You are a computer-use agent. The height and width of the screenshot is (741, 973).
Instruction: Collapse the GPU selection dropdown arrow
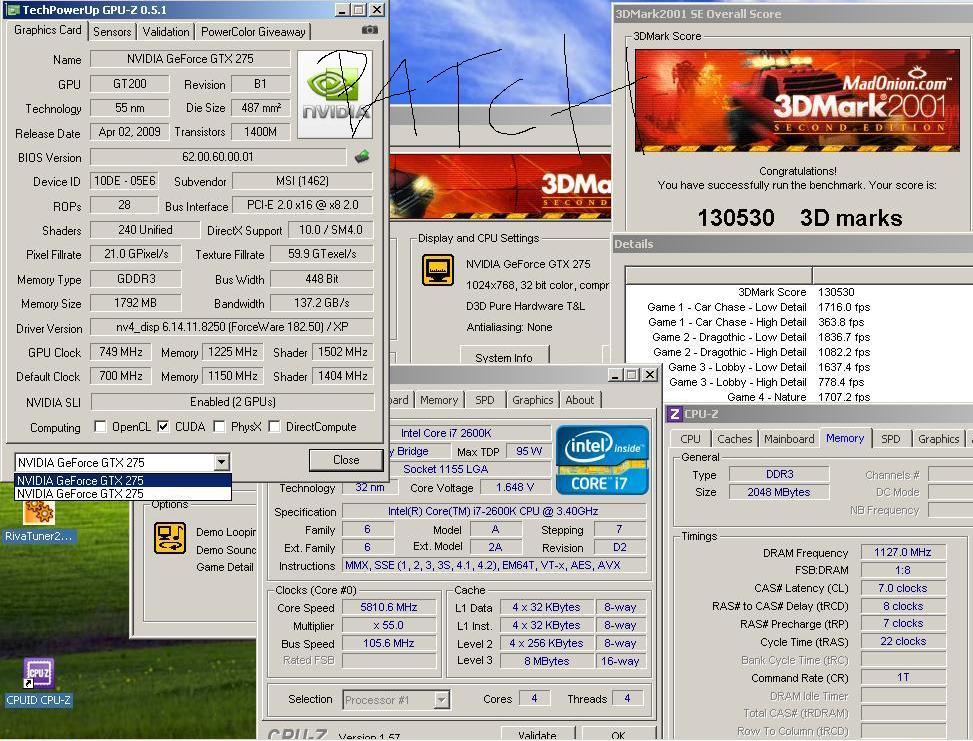point(221,462)
